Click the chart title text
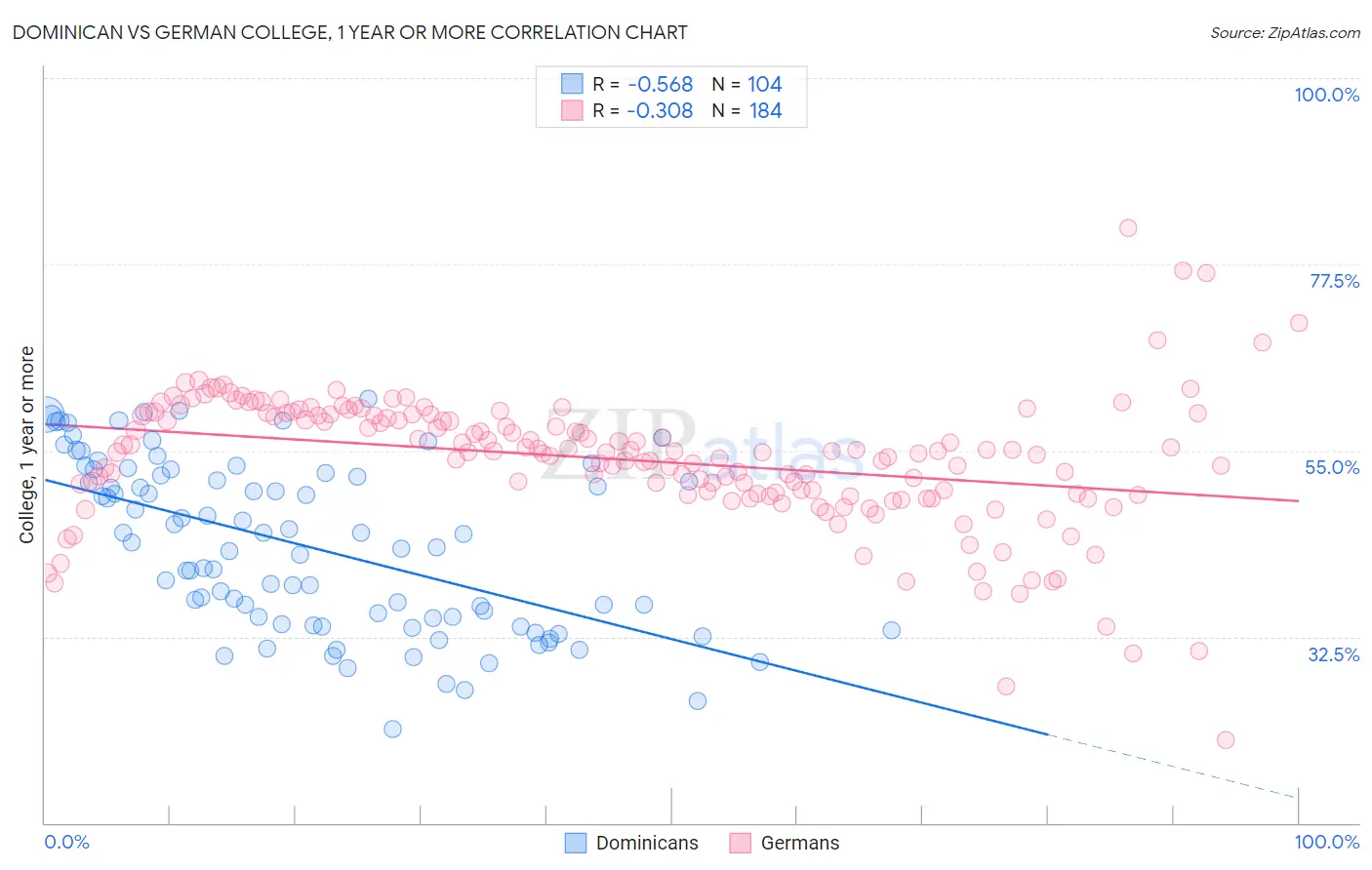Screen dimensions: 1372x870 pos(350,32)
